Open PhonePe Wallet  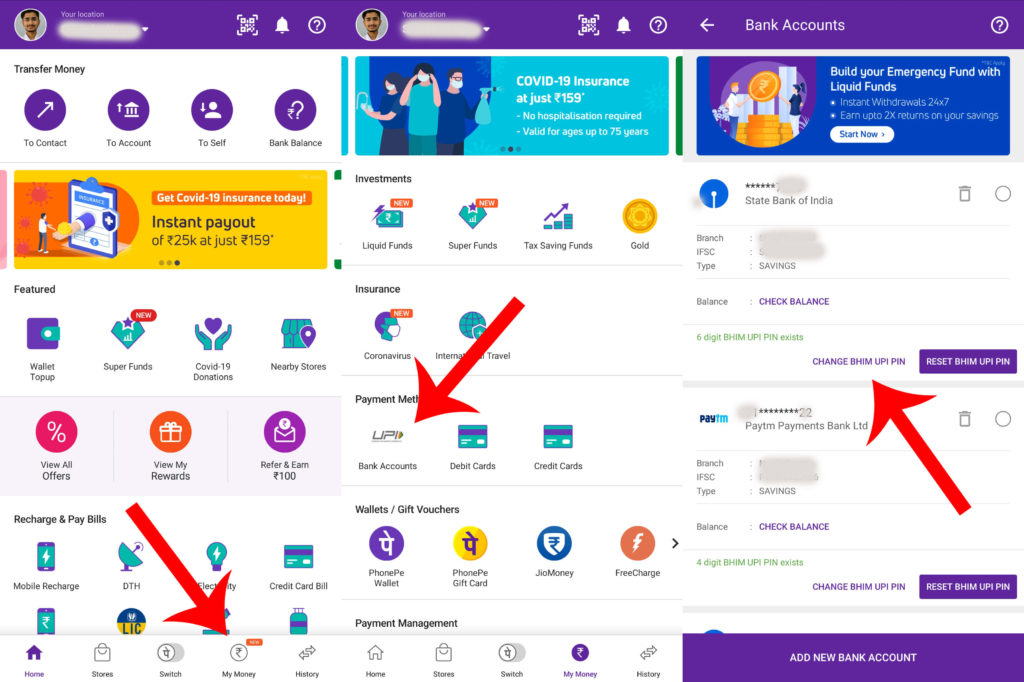[x=386, y=544]
